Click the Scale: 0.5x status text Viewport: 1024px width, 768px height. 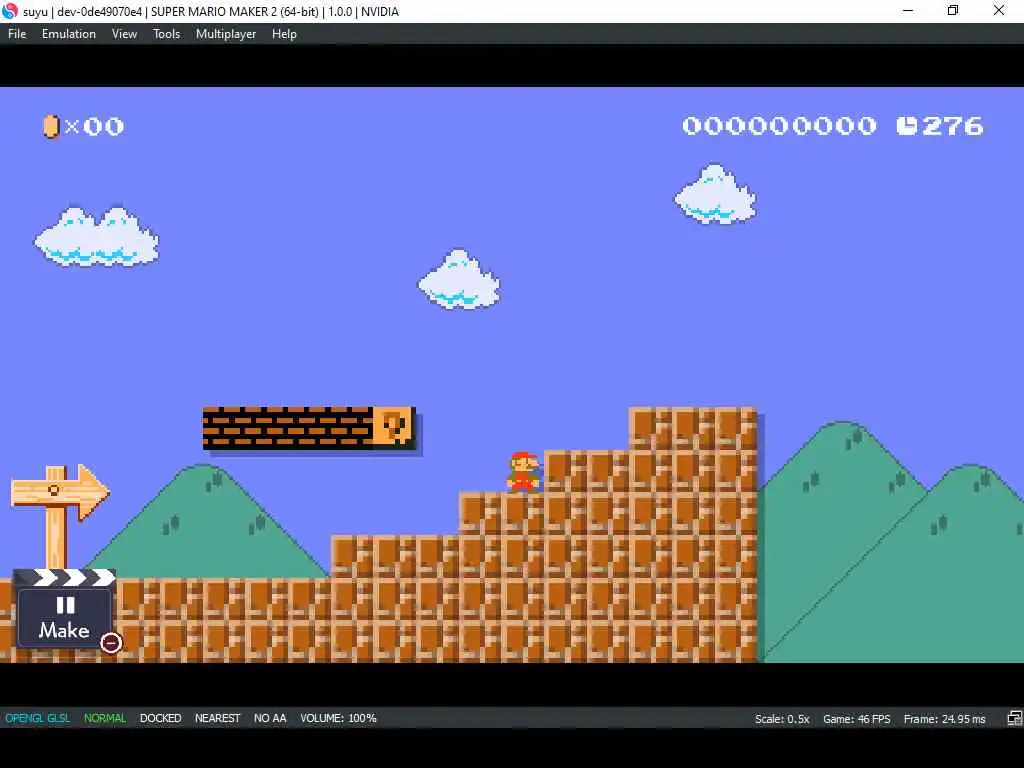tap(782, 719)
